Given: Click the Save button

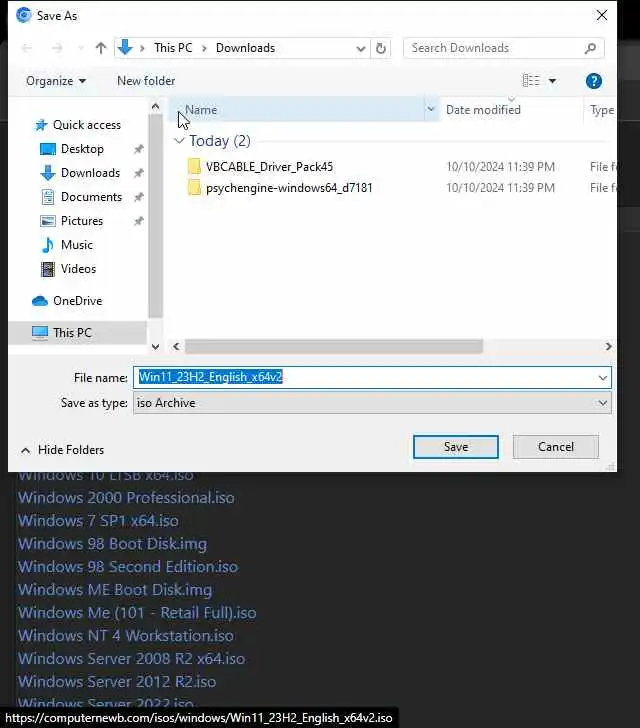Looking at the screenshot, I should point(456,447).
